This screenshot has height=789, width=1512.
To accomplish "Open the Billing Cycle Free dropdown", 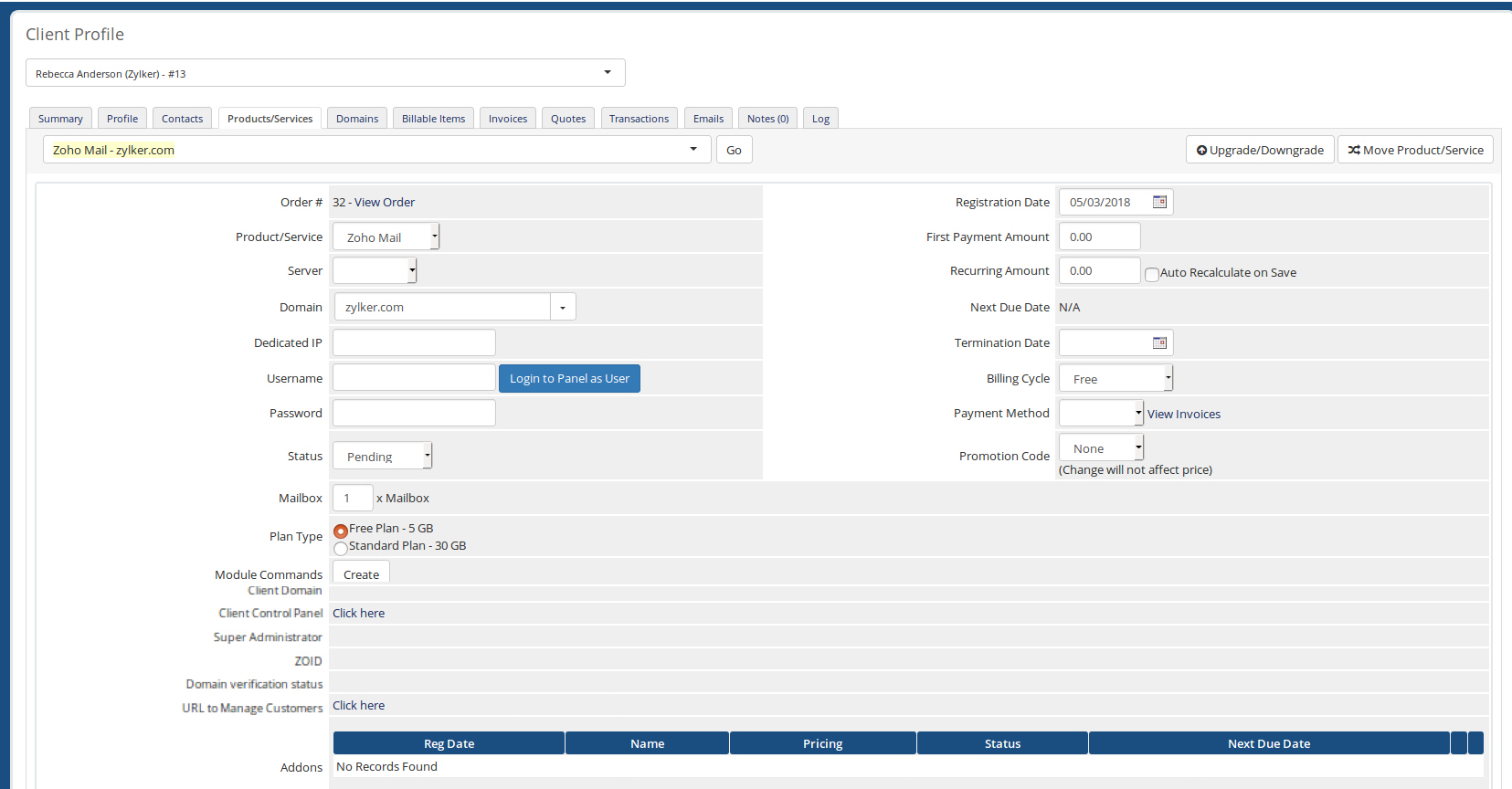I will [1115, 378].
